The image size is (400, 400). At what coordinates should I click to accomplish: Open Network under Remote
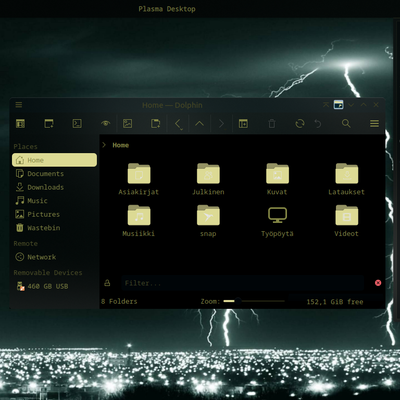[54, 257]
